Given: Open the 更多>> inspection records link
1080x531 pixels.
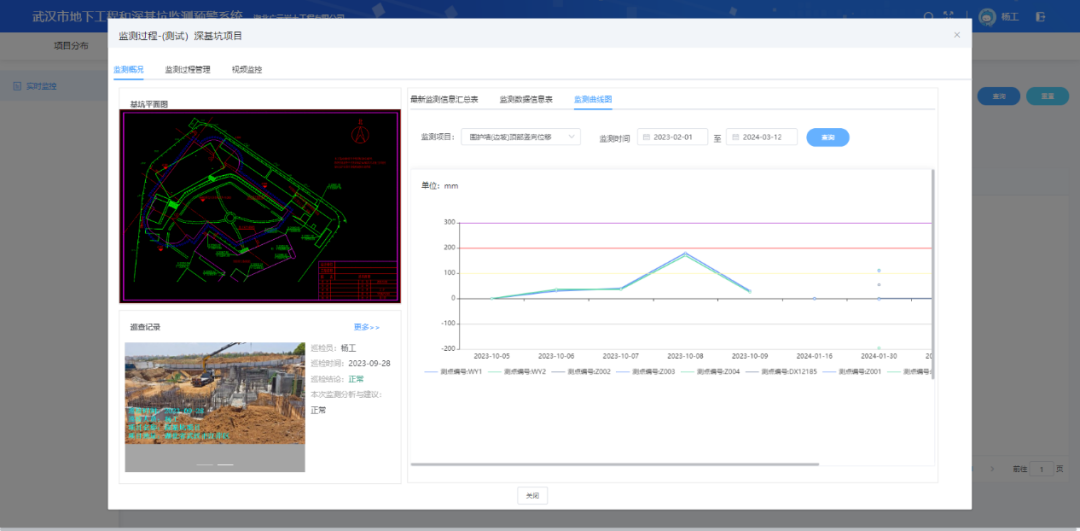Looking at the screenshot, I should pyautogui.click(x=367, y=327).
